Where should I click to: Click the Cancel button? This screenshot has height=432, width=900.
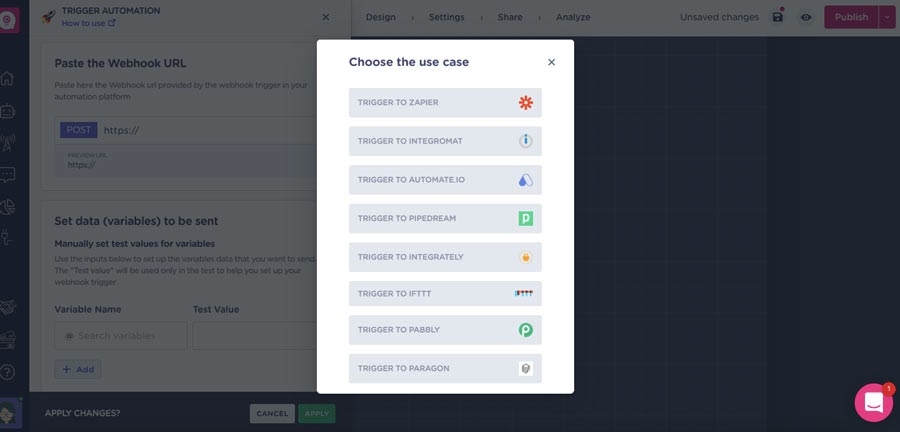pos(272,414)
